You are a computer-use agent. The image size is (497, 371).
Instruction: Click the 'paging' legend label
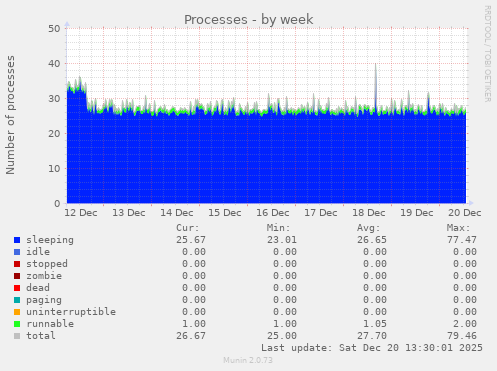[44, 300]
